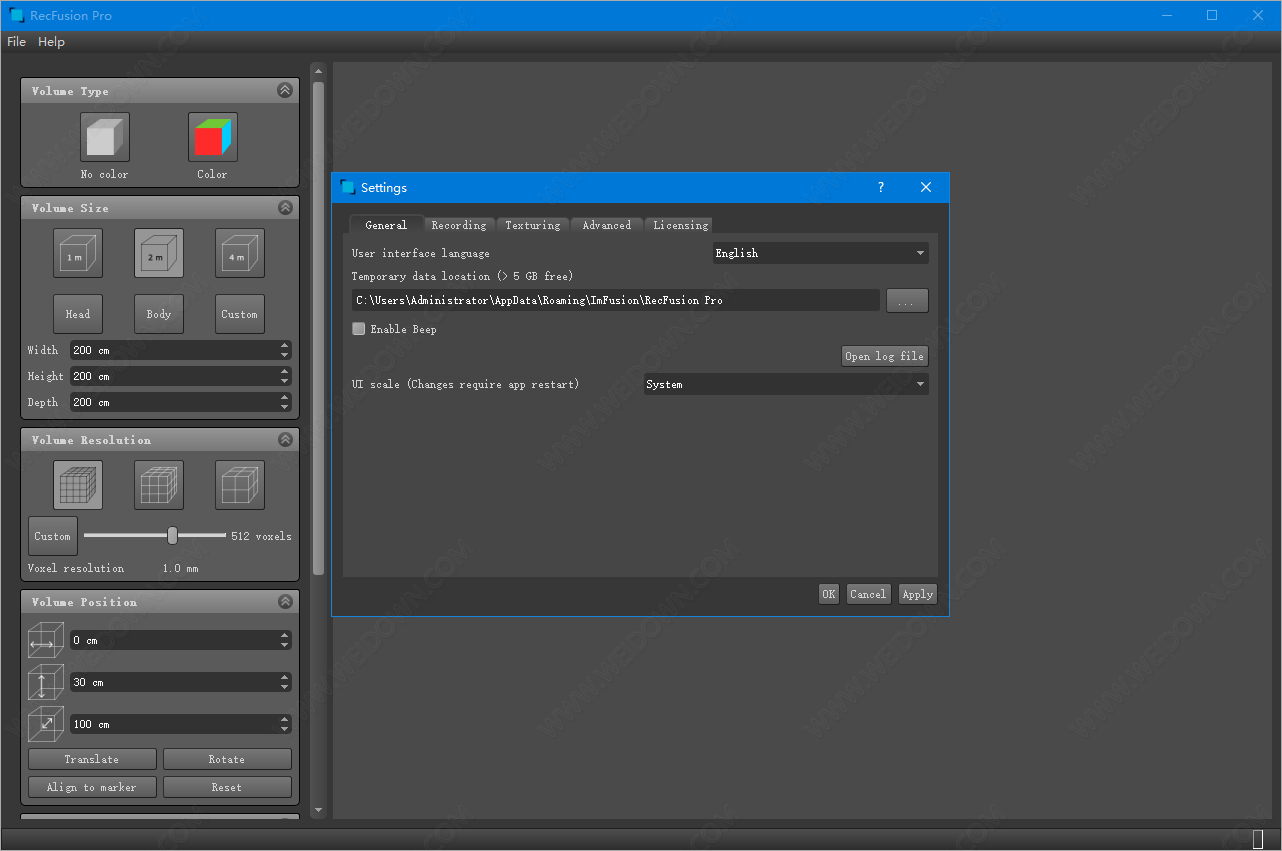Viewport: 1282px width, 851px height.
Task: Click the Head preset button
Action: [78, 314]
